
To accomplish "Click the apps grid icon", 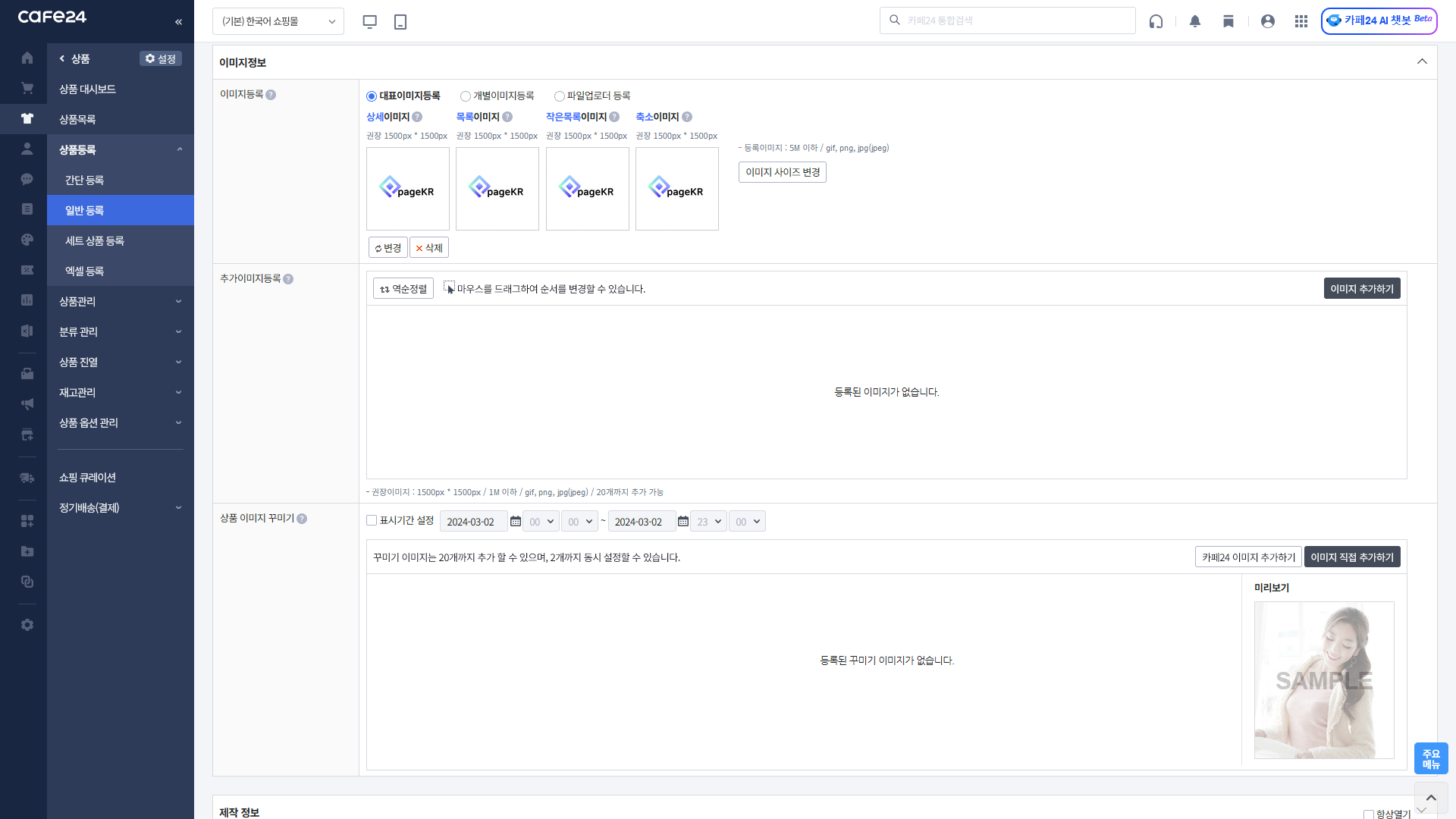I will click(x=1301, y=21).
